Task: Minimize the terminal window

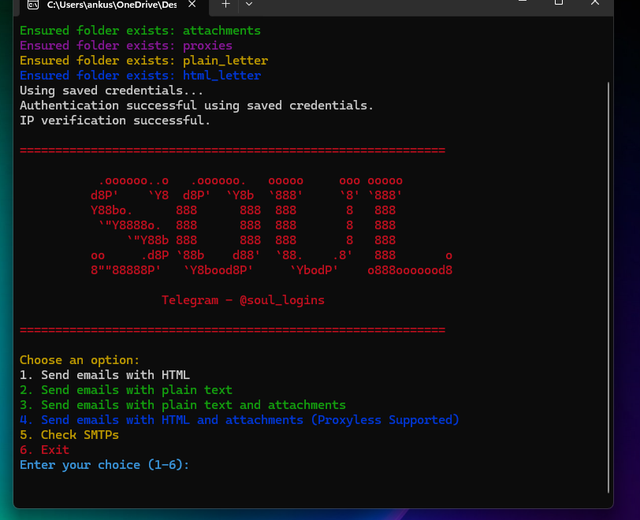Action: pos(522,2)
